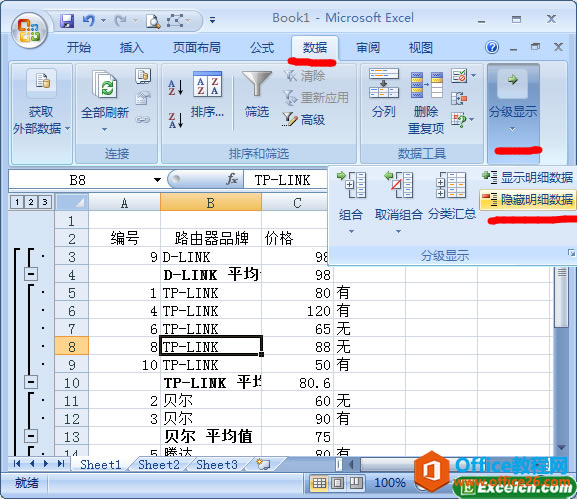Switch to the 公式 ribbon tab
This screenshot has height=499, width=577.
[262, 47]
